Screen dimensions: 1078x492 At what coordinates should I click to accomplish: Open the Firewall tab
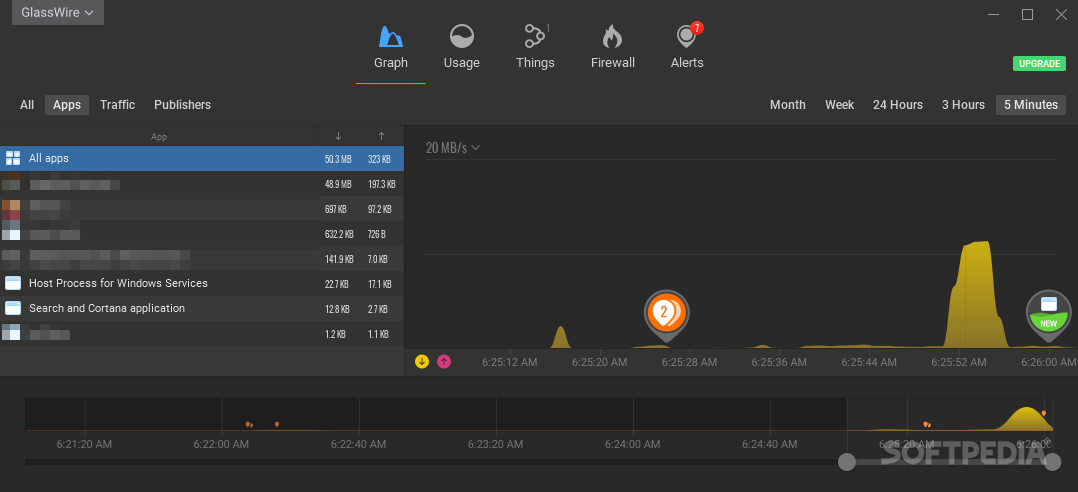point(613,47)
